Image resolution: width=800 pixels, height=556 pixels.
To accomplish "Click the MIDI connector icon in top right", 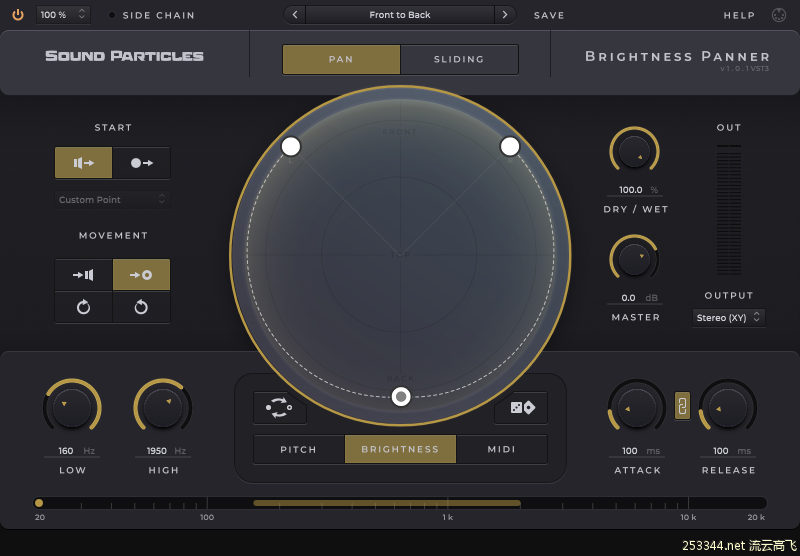I will pyautogui.click(x=779, y=15).
